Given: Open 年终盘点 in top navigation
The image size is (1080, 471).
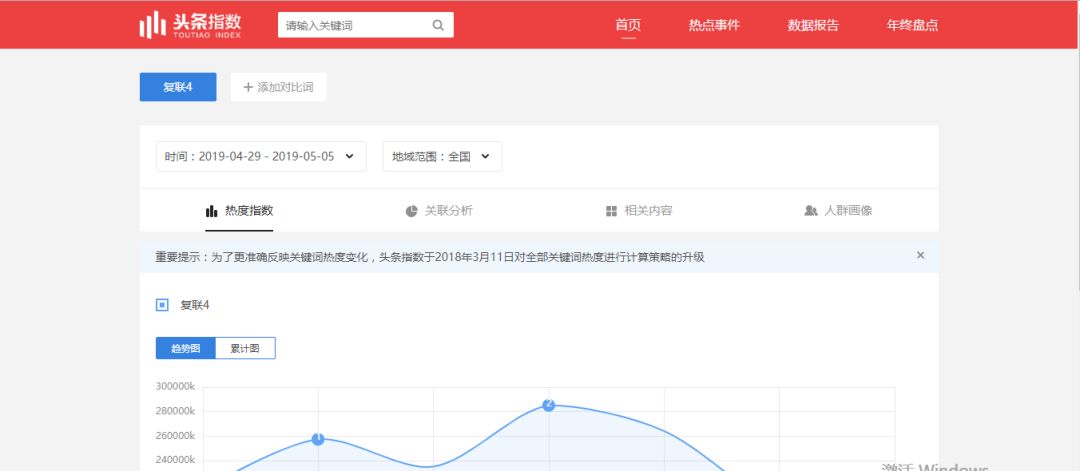Looking at the screenshot, I should 913,25.
